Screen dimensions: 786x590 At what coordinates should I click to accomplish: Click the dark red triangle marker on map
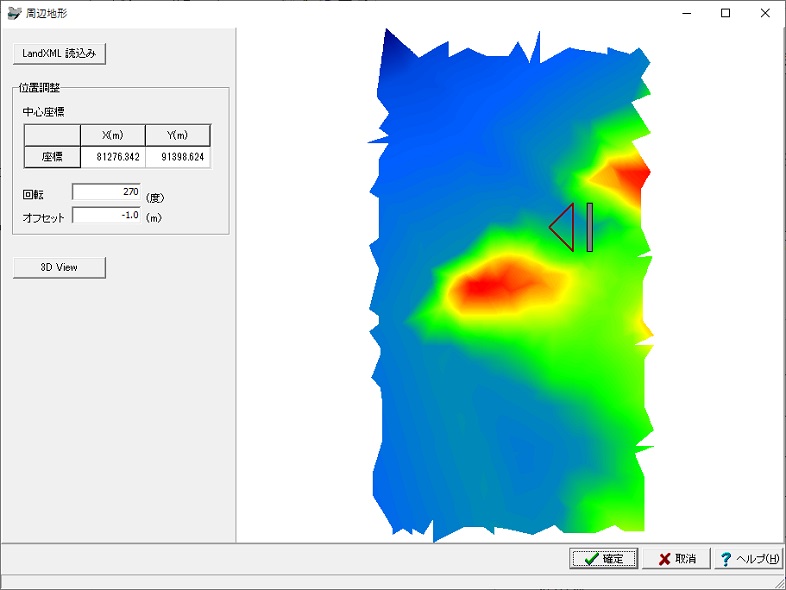pyautogui.click(x=563, y=227)
